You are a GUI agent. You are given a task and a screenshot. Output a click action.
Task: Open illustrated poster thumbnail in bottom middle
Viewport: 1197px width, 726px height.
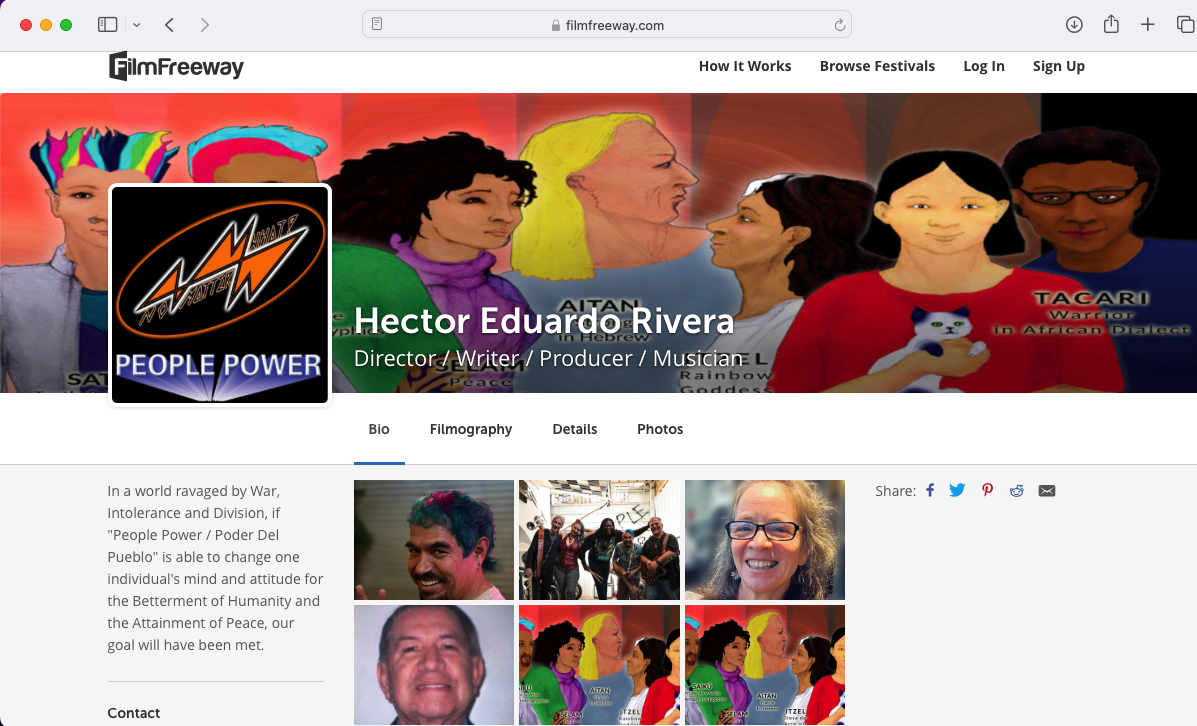[599, 665]
